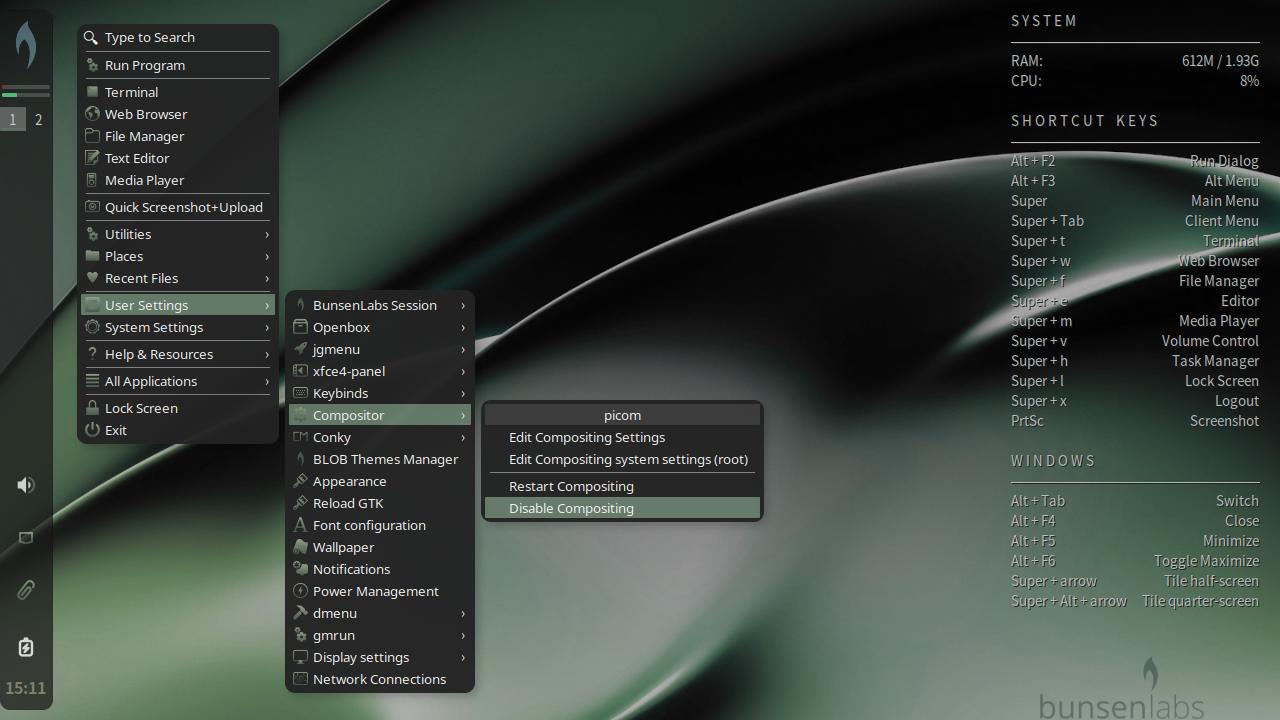Expand the Conky submenu arrow
This screenshot has height=720, width=1280.
[x=463, y=437]
